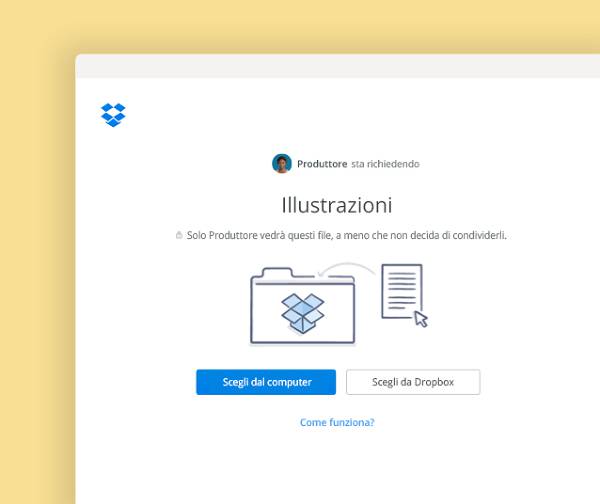Viewport: 600px width, 504px height.
Task: Click the lock icon beside privacy note
Action: (179, 235)
